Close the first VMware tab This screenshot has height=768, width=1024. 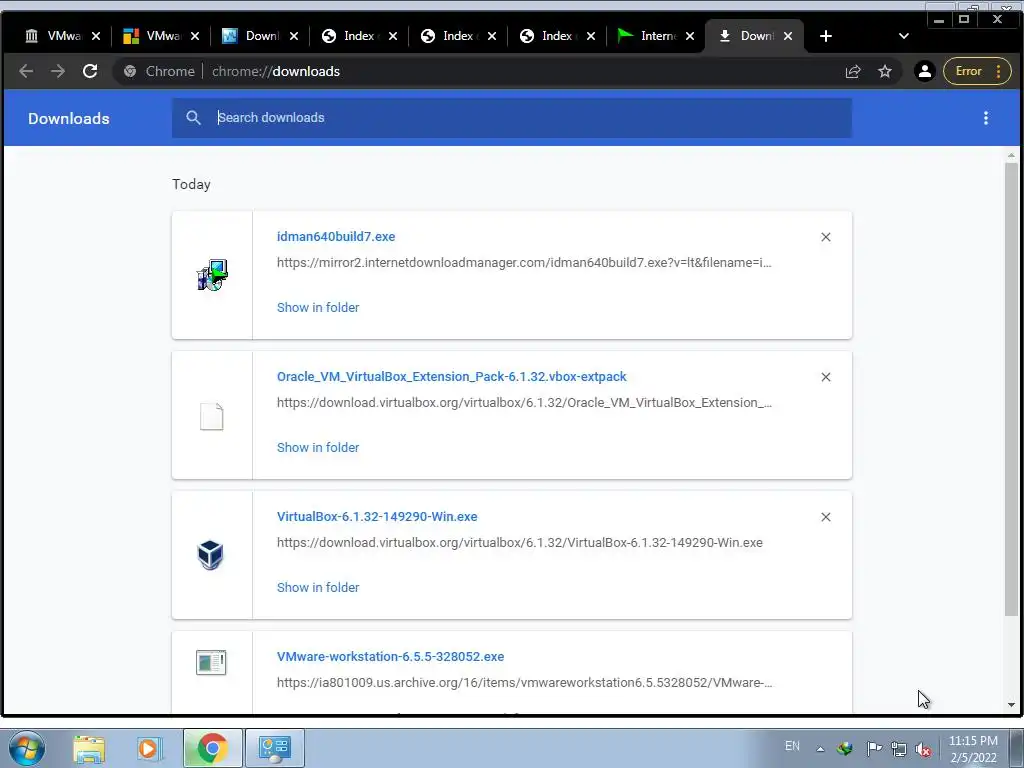[96, 36]
